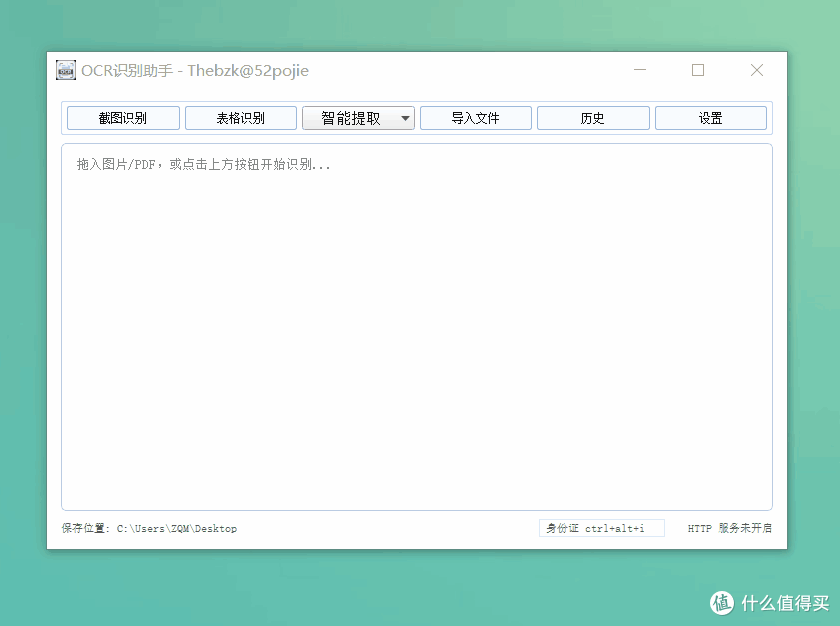Image resolution: width=840 pixels, height=626 pixels.
Task: Focus the OCR result text area
Action: (417, 327)
